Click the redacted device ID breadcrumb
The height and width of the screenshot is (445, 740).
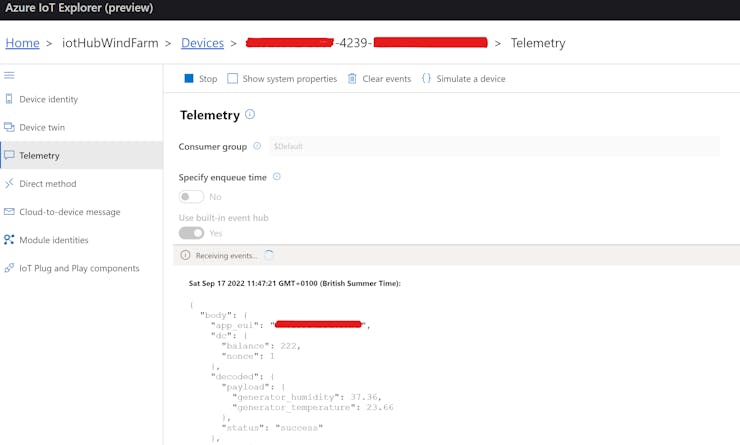click(x=367, y=43)
